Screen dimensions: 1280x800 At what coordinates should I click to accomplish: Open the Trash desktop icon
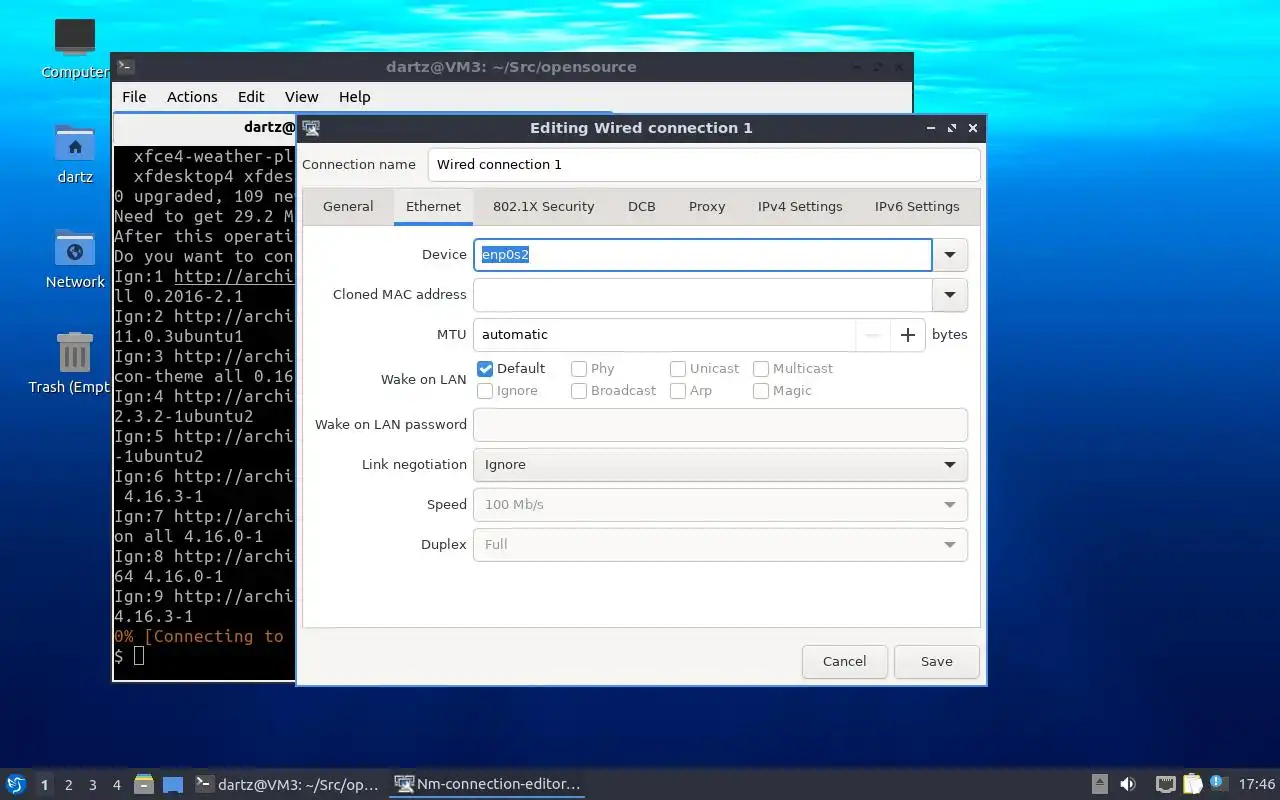tap(75, 353)
